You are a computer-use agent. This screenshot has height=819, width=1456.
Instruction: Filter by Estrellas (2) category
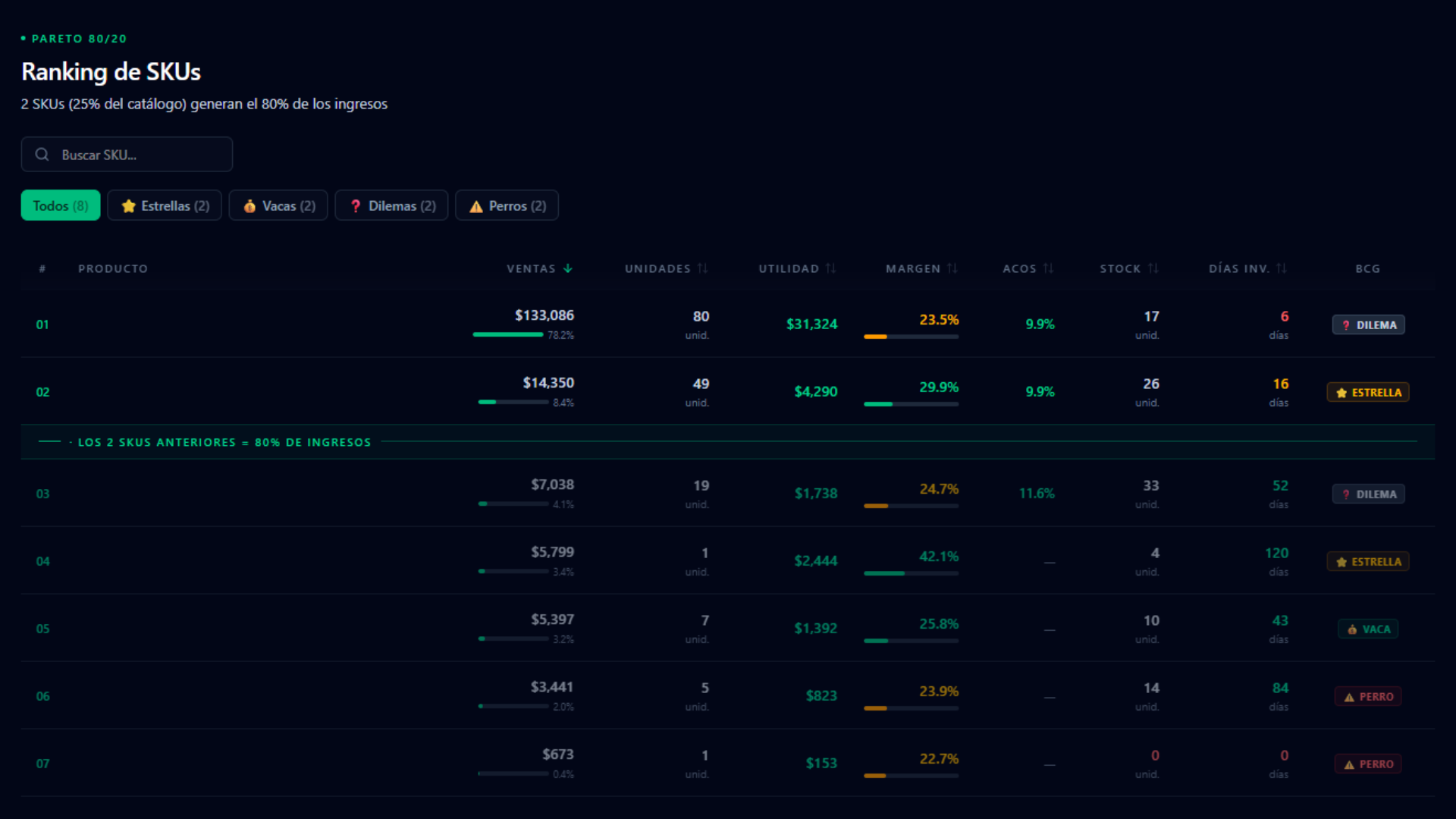165,206
